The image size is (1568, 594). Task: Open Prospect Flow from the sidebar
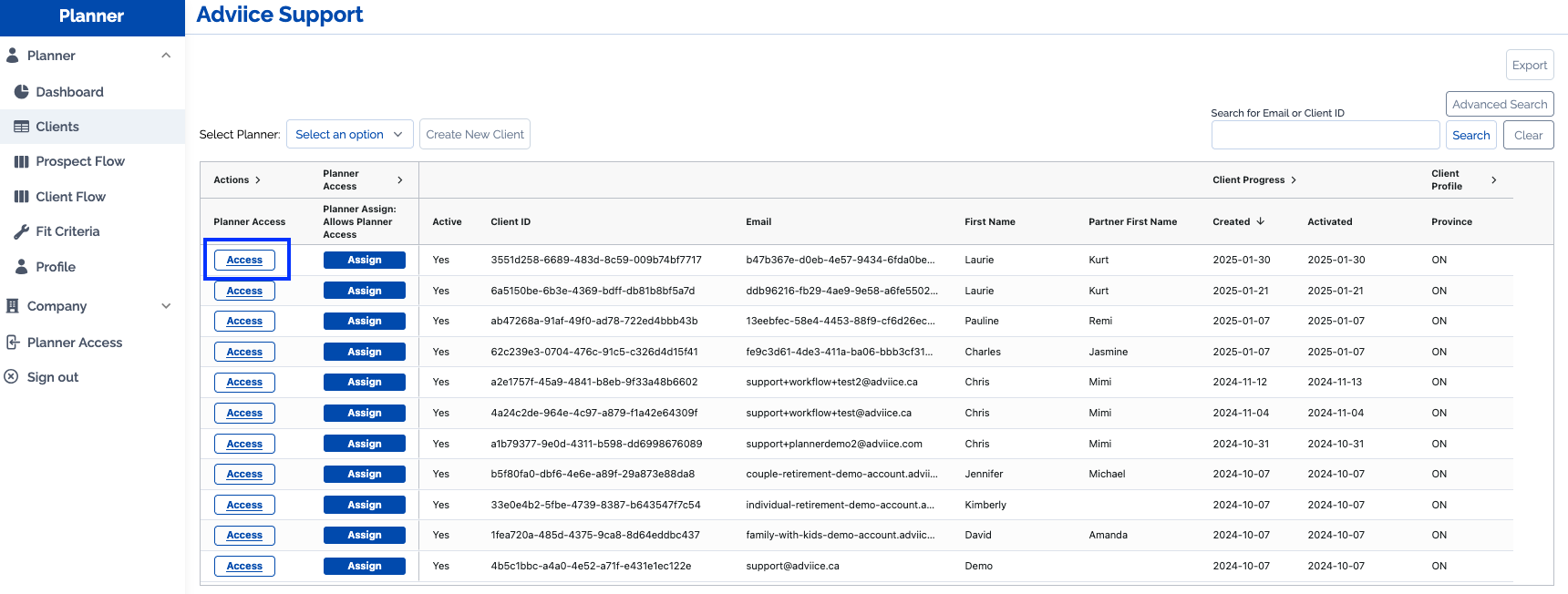tap(80, 161)
